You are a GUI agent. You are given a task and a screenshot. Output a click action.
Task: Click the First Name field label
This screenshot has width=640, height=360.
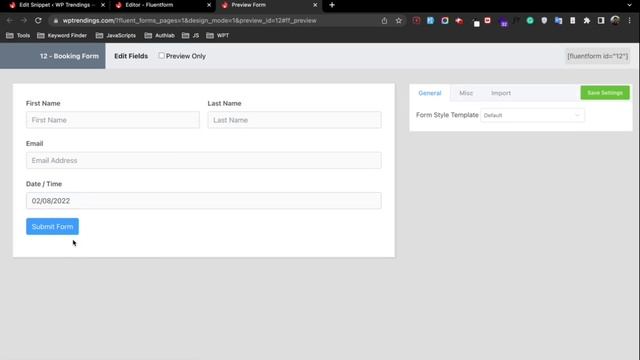[x=43, y=103]
